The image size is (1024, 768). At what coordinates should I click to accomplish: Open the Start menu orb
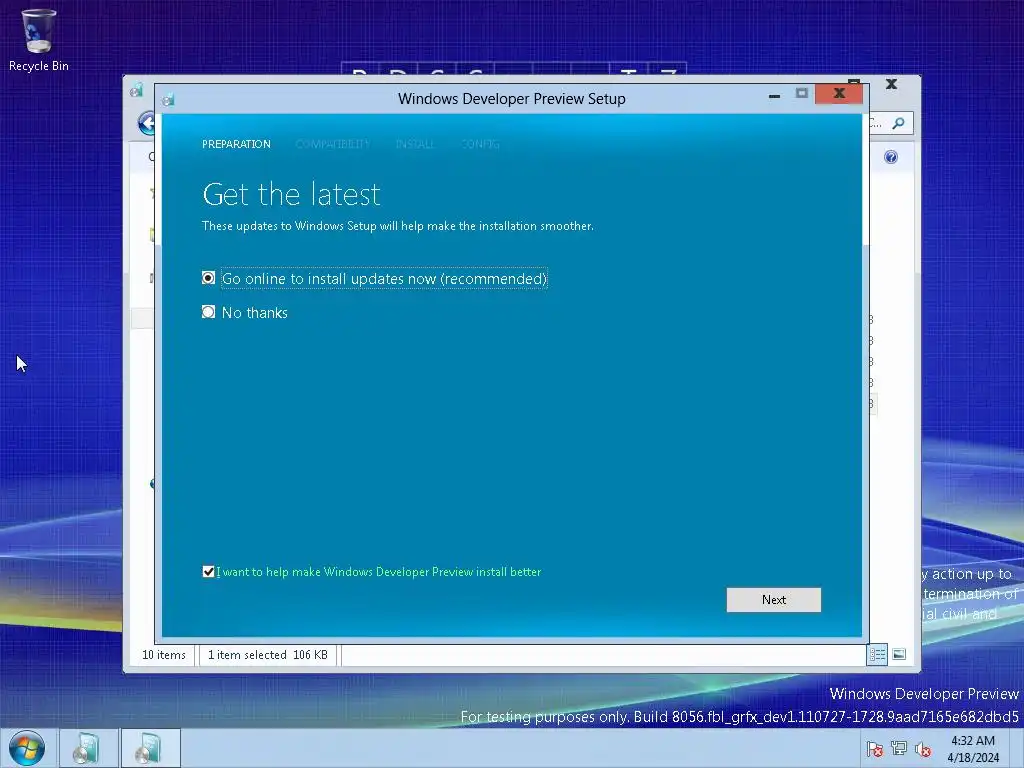[27, 748]
